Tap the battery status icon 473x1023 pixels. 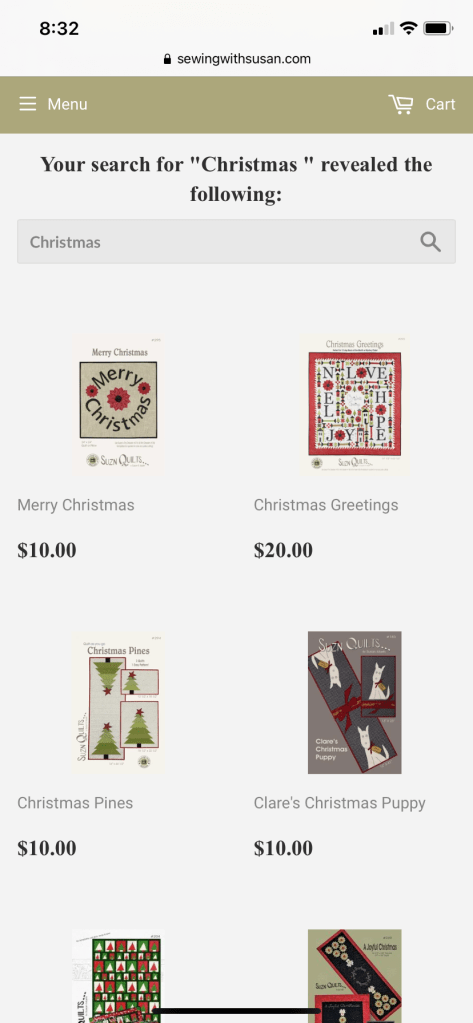(x=438, y=28)
